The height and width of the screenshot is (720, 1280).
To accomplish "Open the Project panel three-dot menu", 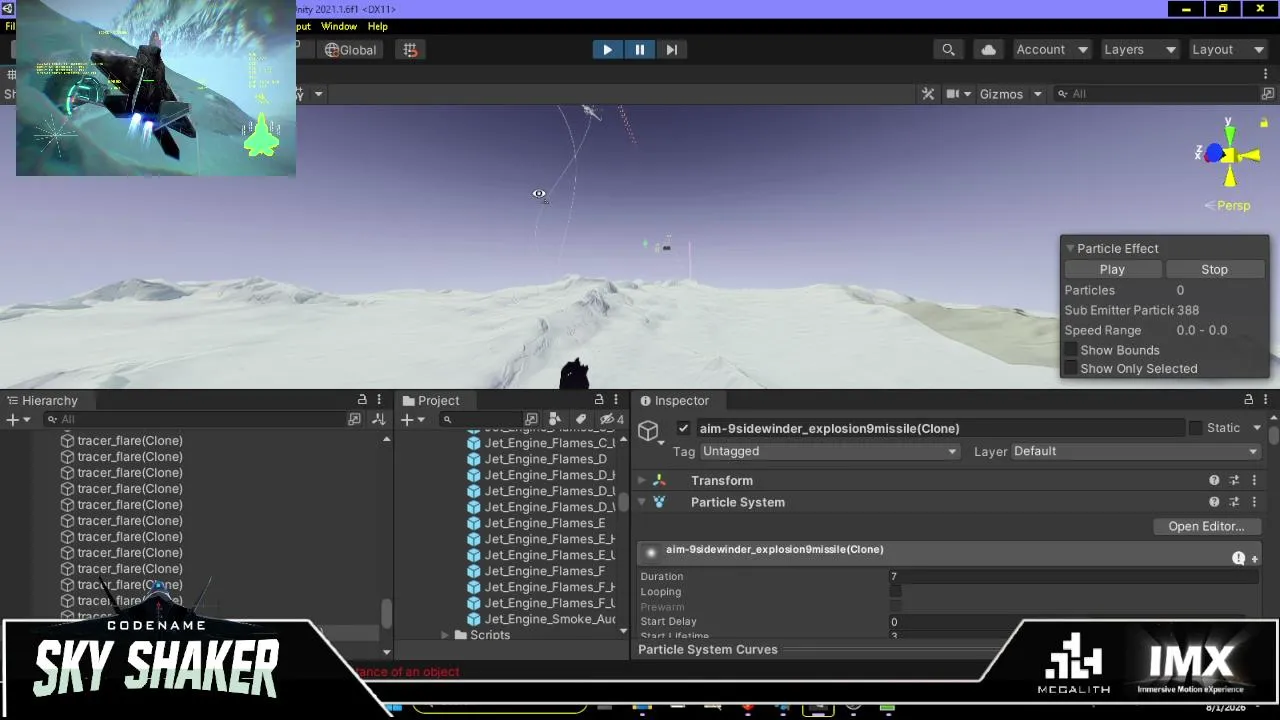I will pyautogui.click(x=616, y=400).
